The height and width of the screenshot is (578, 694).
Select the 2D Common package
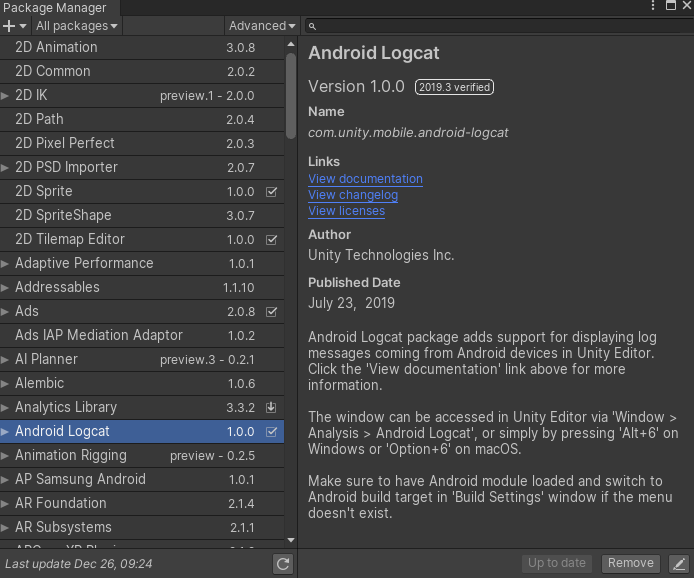point(142,71)
